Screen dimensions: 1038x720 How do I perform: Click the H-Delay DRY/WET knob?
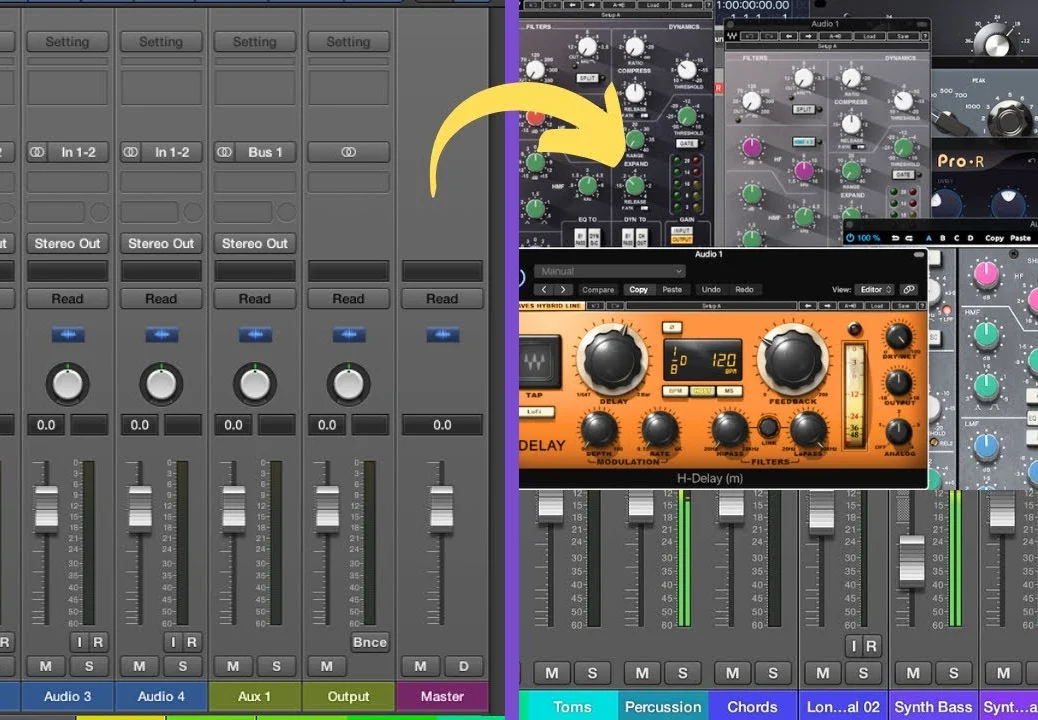tap(898, 336)
